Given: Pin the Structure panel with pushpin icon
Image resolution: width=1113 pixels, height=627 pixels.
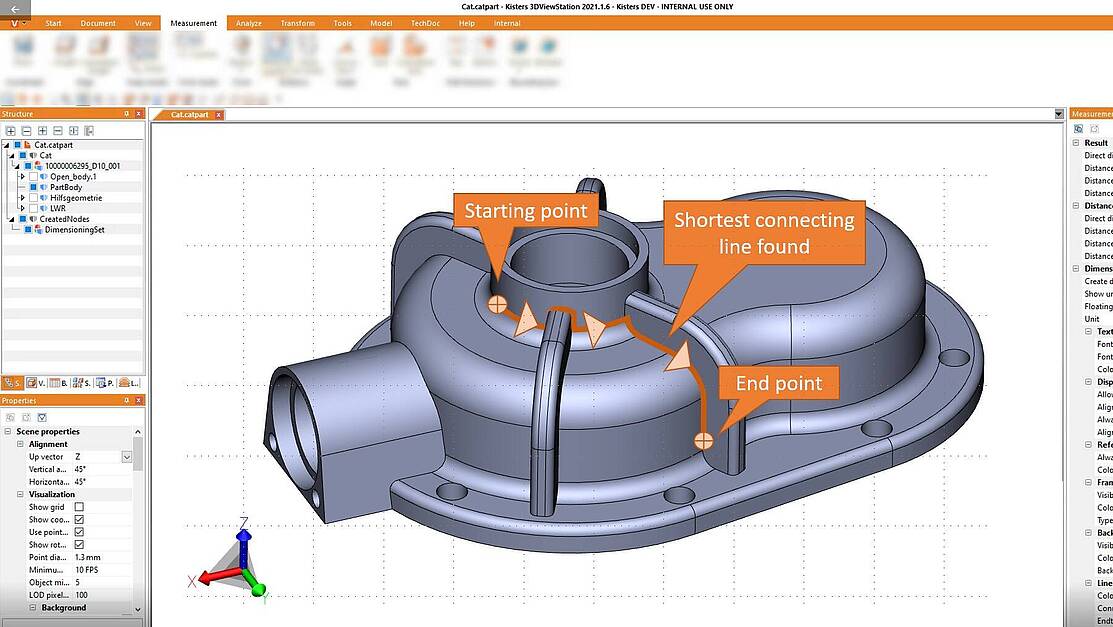Looking at the screenshot, I should pyautogui.click(x=127, y=114).
